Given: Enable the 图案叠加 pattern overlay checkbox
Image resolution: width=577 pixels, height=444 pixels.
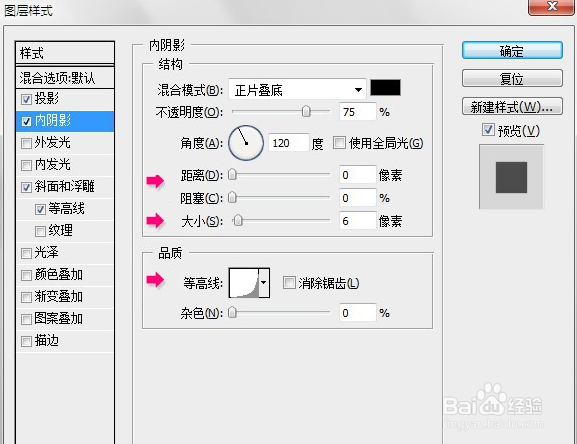Looking at the screenshot, I should coord(26,319).
